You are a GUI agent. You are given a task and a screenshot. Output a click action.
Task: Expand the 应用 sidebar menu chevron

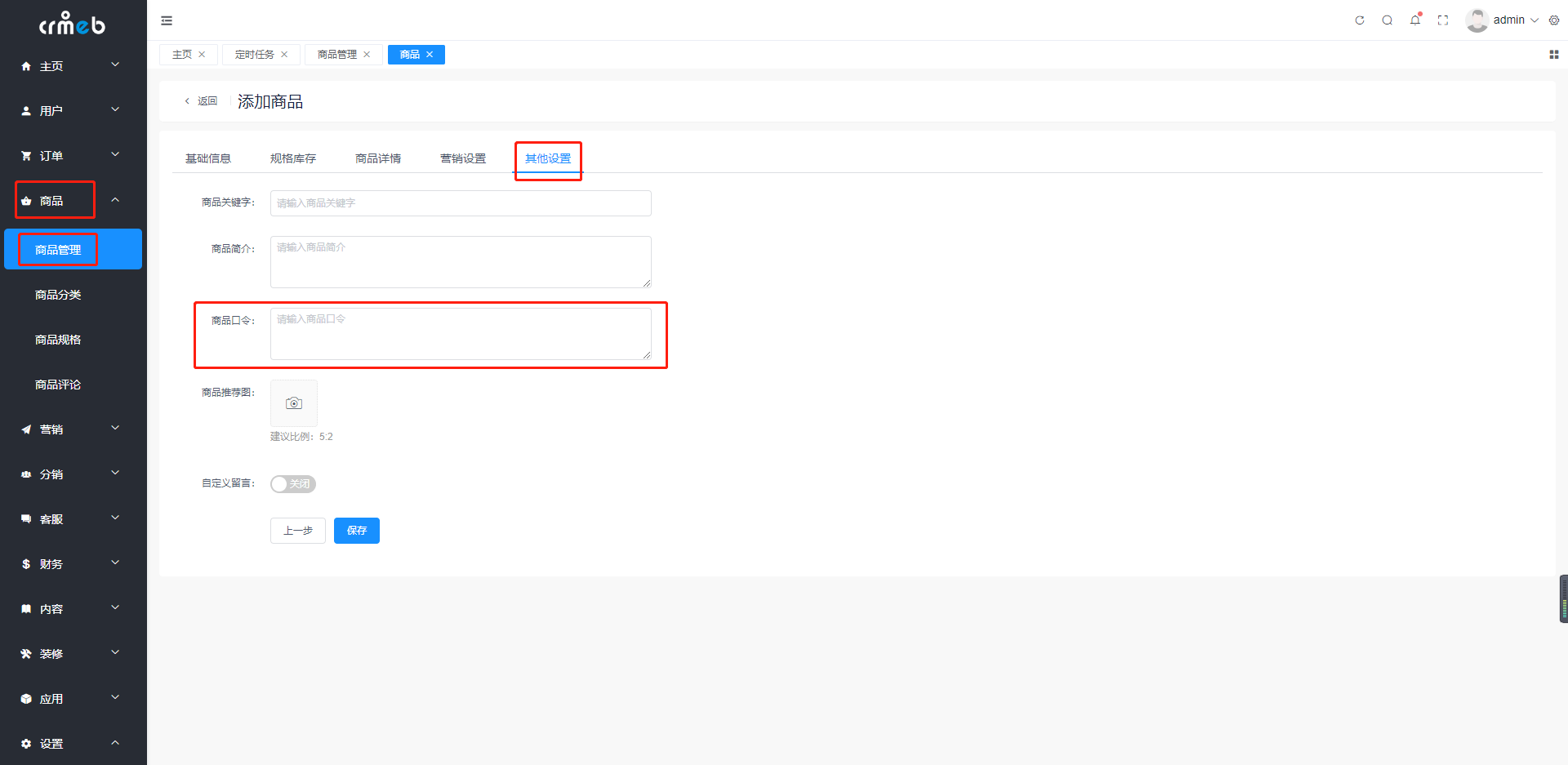click(x=115, y=697)
